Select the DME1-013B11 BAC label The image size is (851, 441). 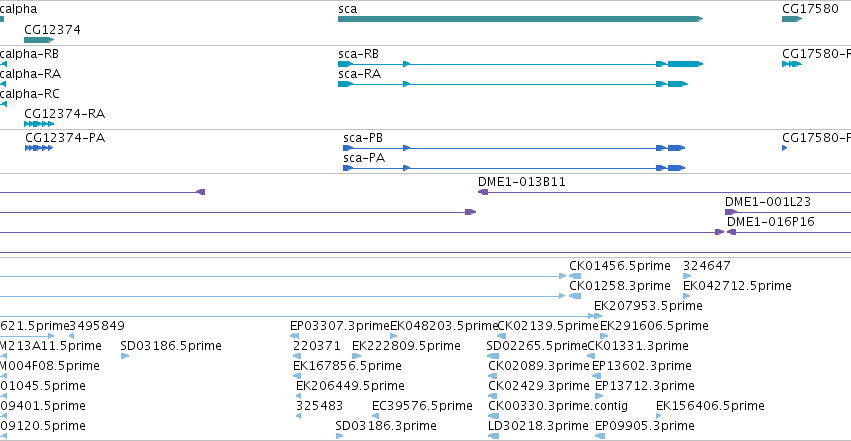tap(522, 182)
